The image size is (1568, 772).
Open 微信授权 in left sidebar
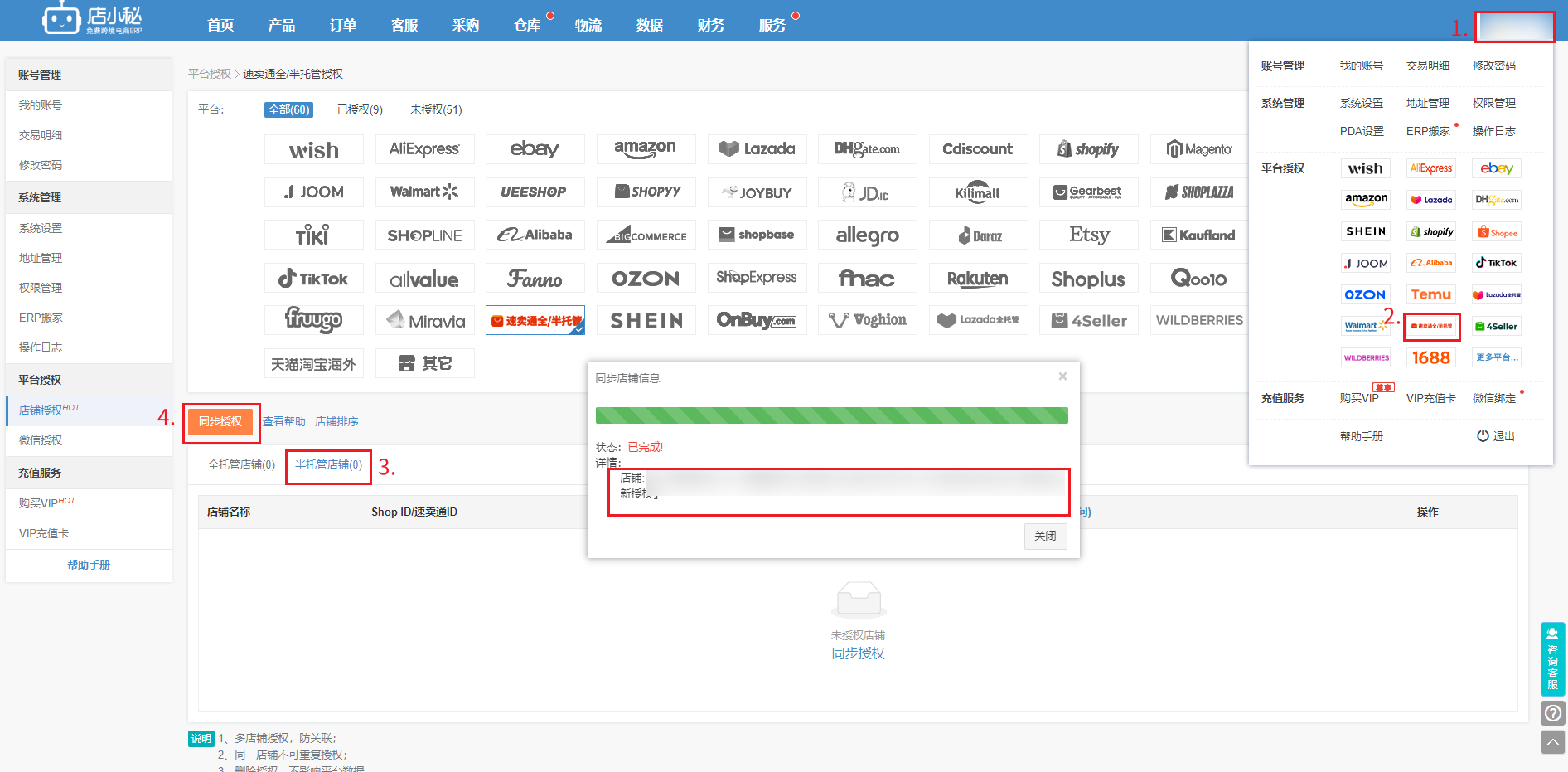[x=41, y=440]
